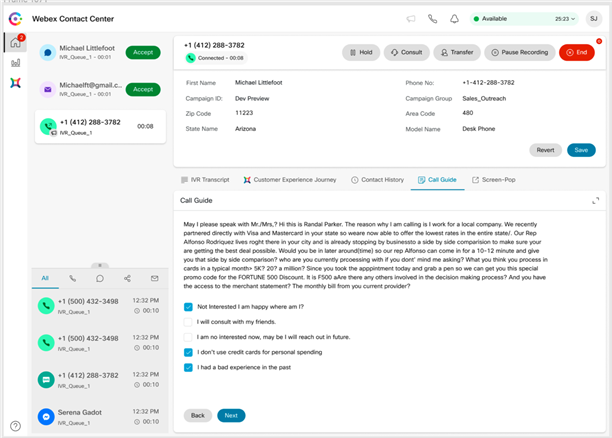Click the Back button in Call Guide
The width and height of the screenshot is (612, 438).
[x=198, y=415]
